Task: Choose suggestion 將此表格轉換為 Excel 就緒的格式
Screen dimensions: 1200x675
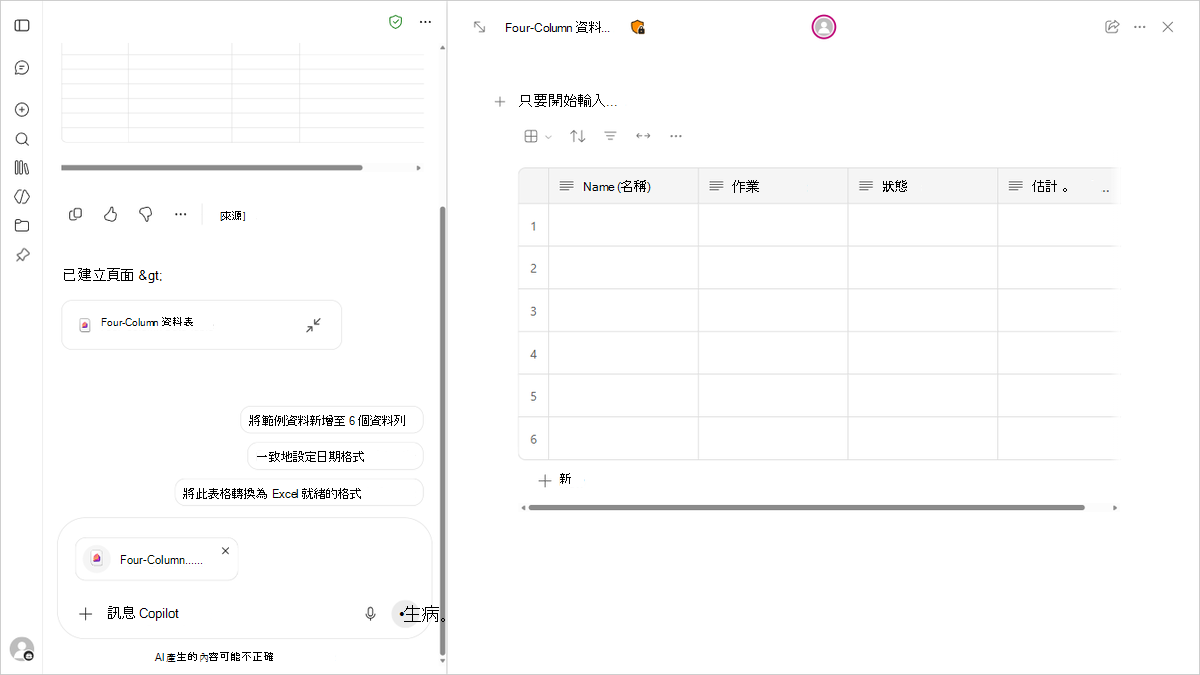Action: [299, 493]
